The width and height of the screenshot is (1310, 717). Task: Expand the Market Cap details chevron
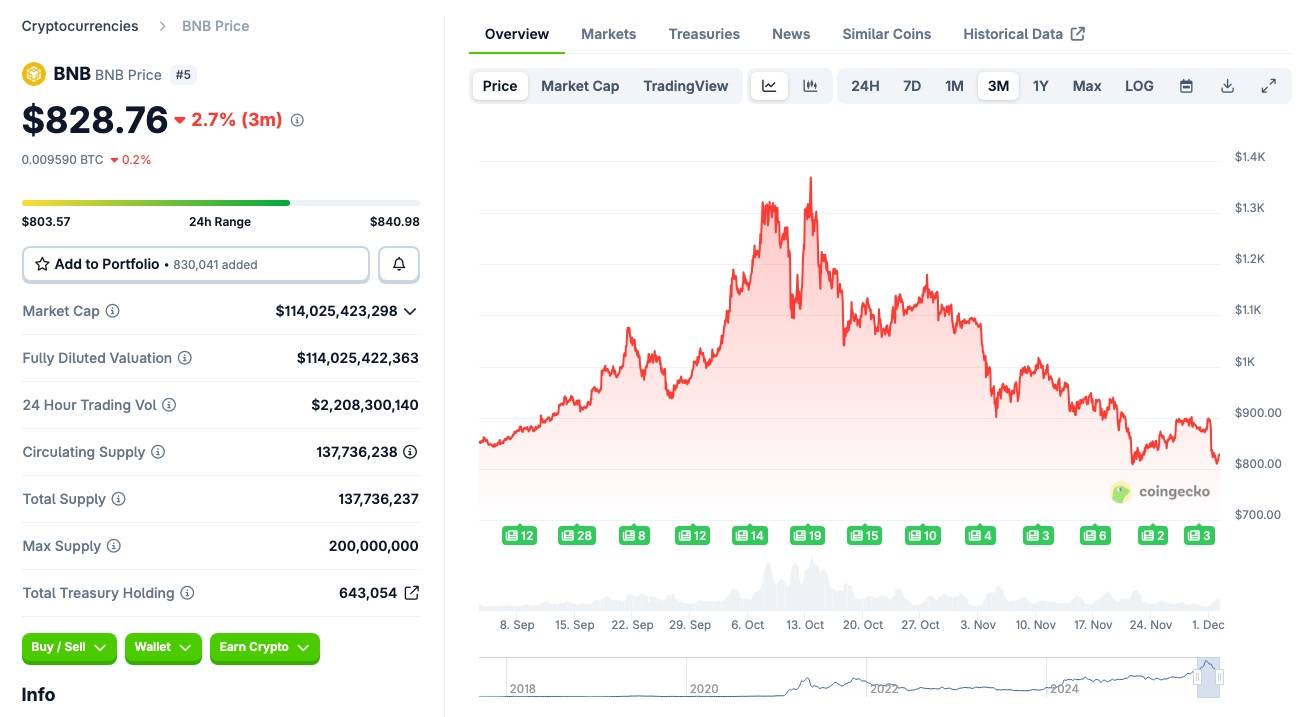point(410,311)
